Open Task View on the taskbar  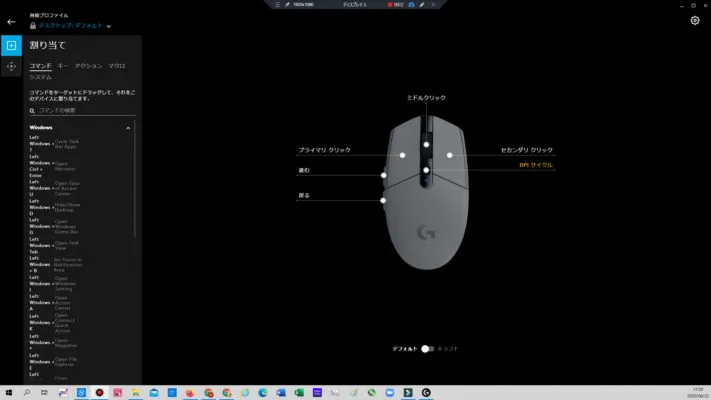click(x=44, y=393)
